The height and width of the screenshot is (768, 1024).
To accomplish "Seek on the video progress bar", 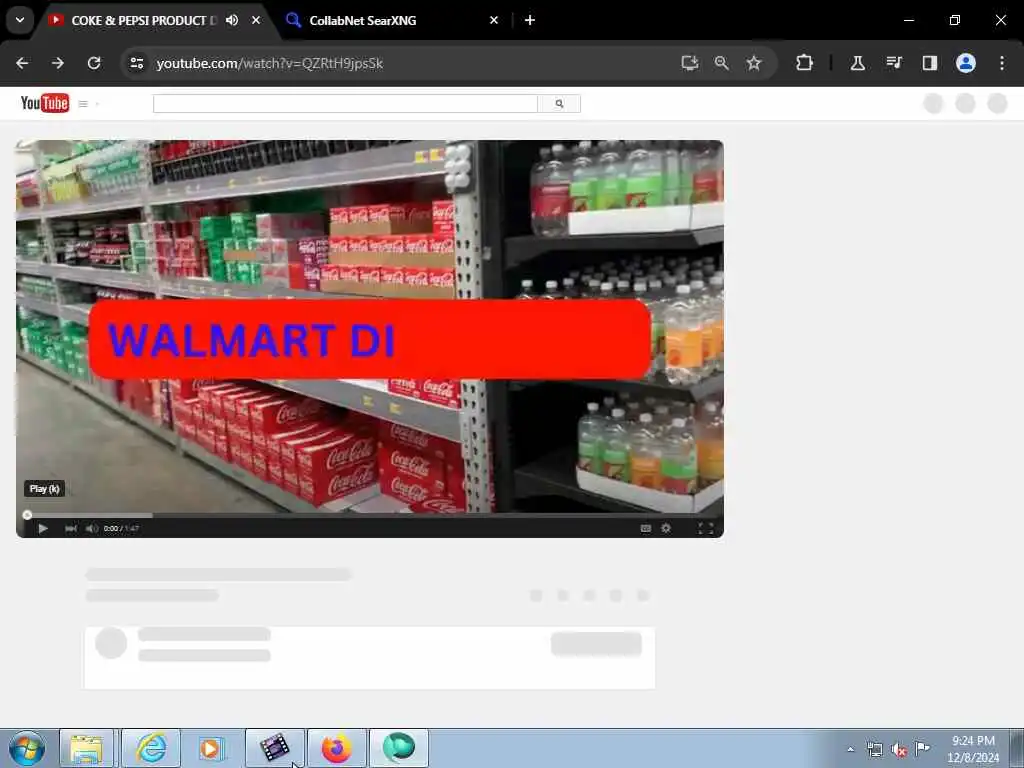I will click(x=370, y=515).
